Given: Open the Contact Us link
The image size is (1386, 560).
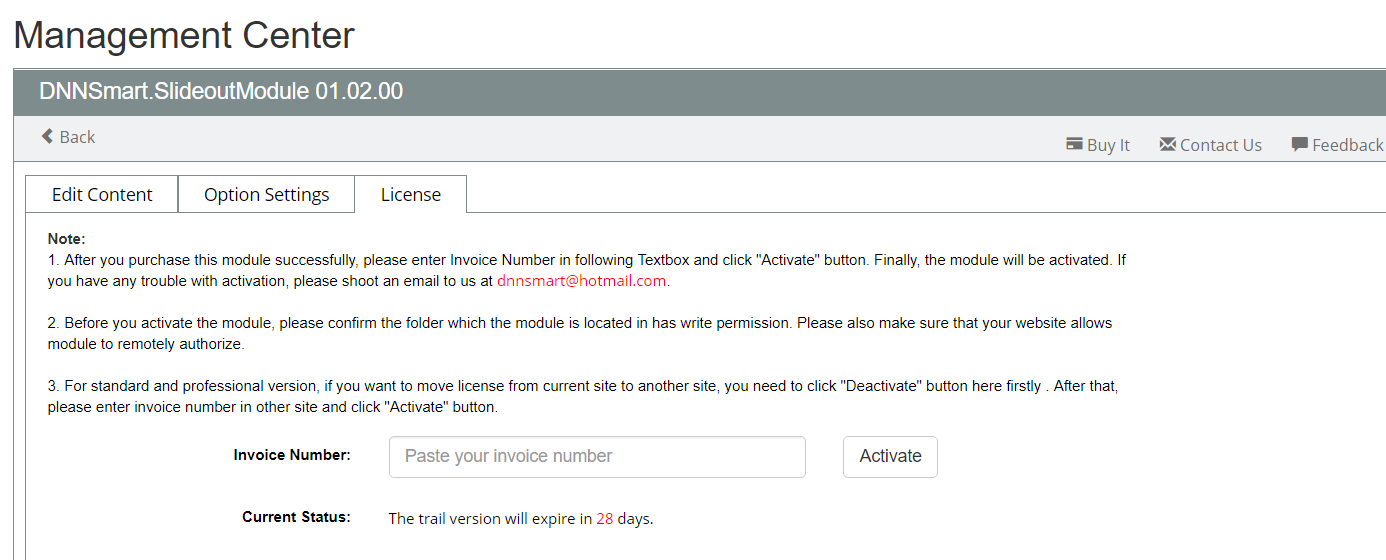Looking at the screenshot, I should click(x=1210, y=145).
